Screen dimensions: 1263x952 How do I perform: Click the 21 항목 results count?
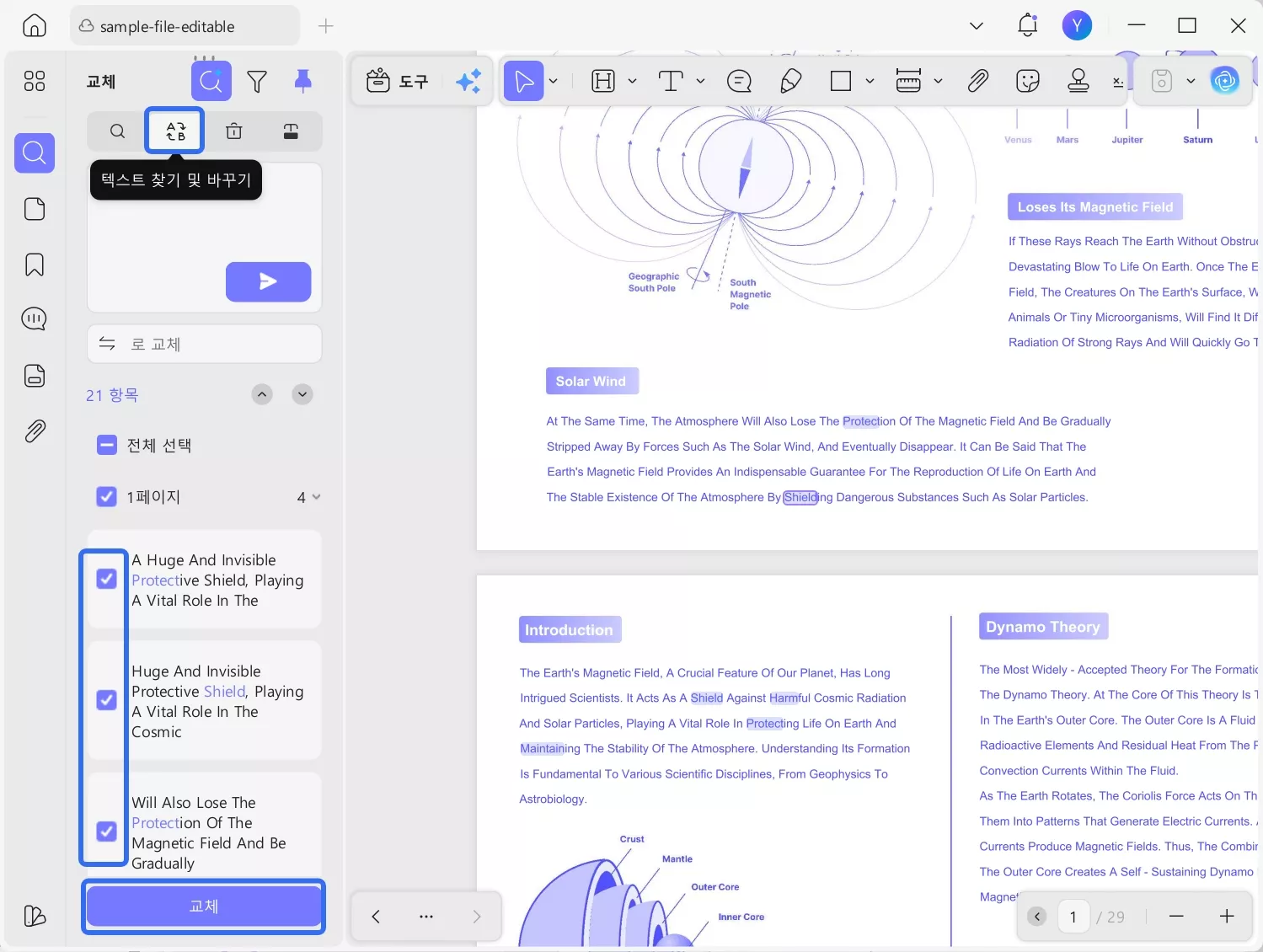[x=112, y=395]
